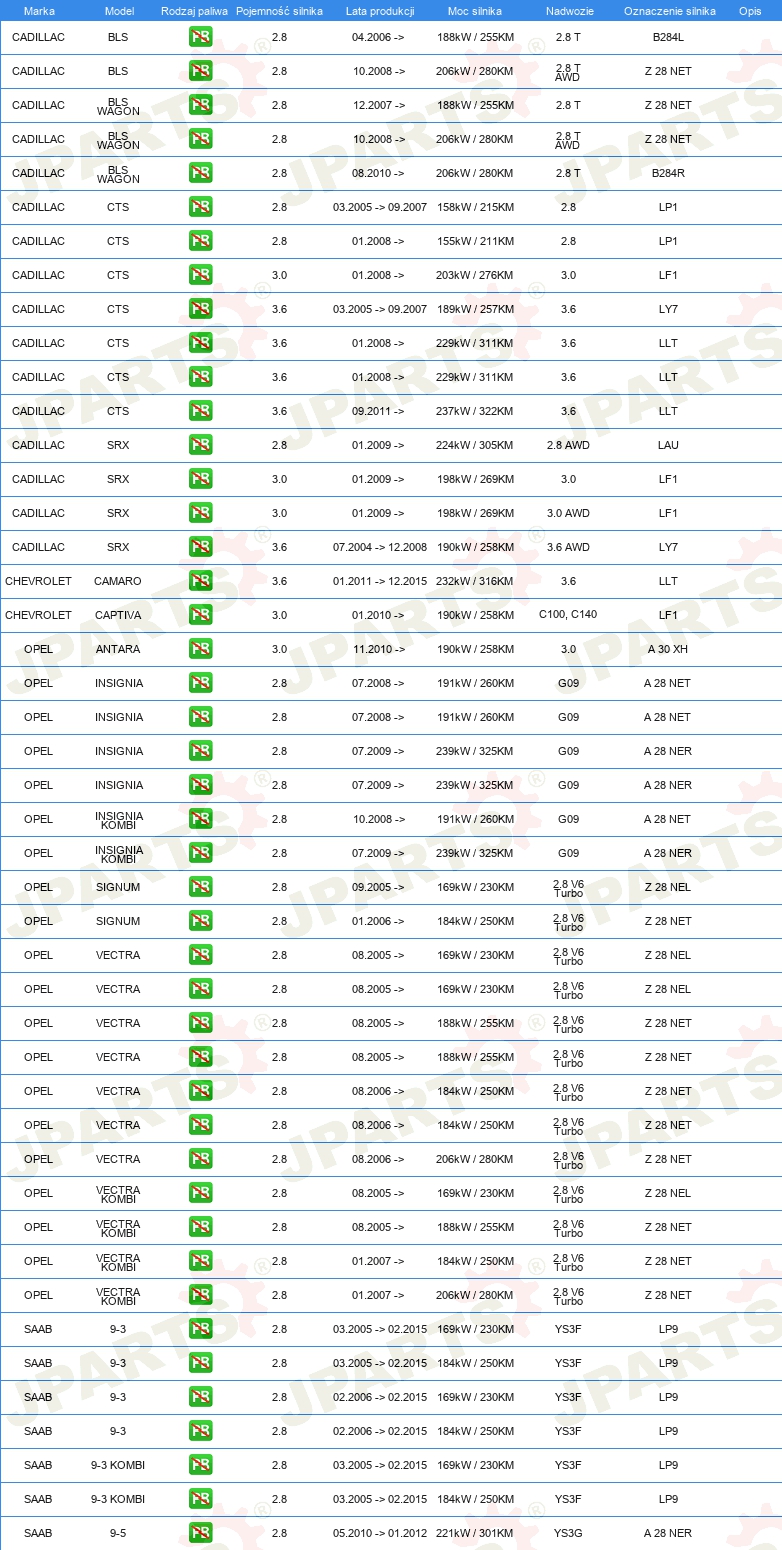This screenshot has width=782, height=1550.
Task: Click the Rodzaj paliwa column header
Action: [194, 11]
